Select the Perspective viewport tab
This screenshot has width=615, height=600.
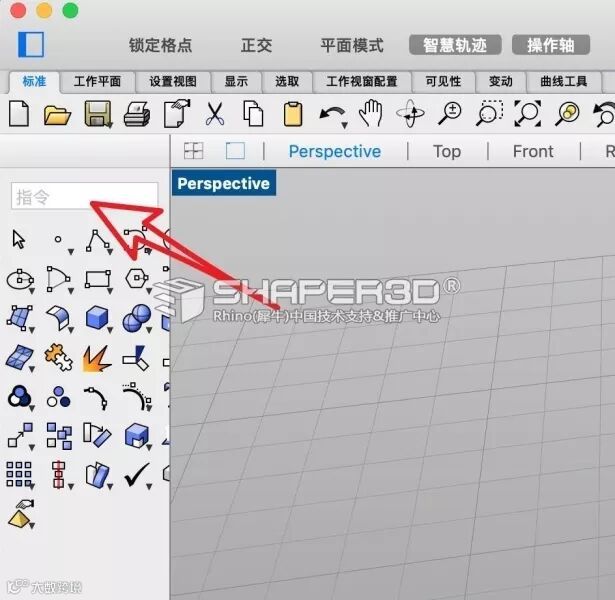[335, 151]
